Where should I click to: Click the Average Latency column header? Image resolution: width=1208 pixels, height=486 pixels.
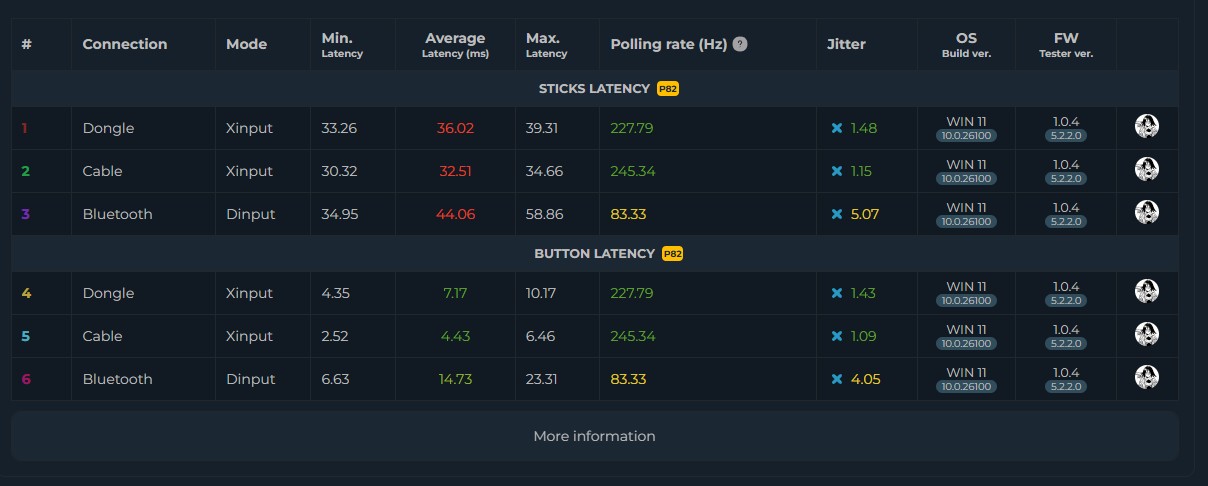pyautogui.click(x=455, y=45)
